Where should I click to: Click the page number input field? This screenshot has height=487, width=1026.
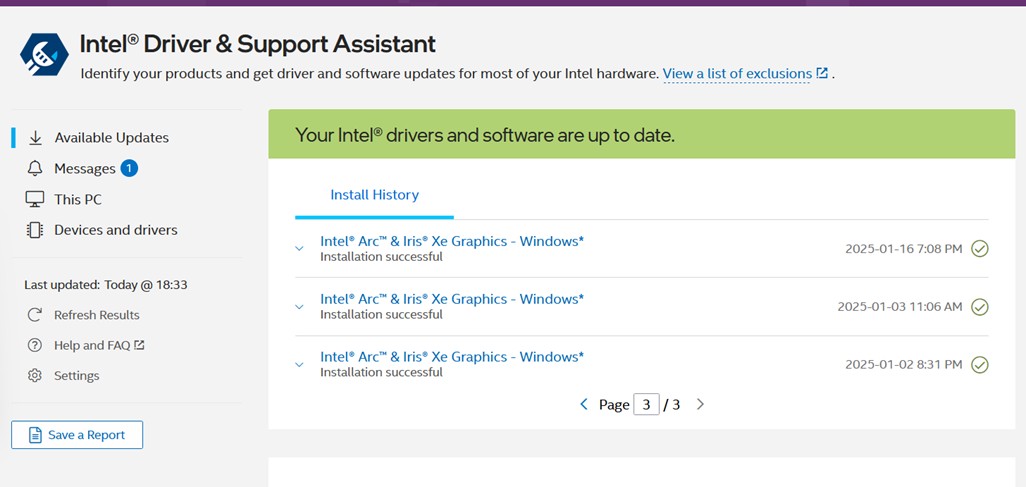646,405
